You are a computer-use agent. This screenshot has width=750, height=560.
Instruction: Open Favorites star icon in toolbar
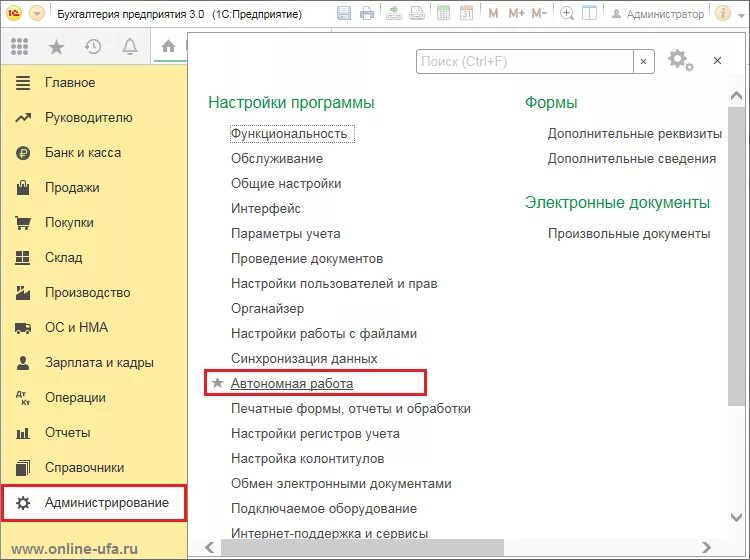pyautogui.click(x=56, y=47)
